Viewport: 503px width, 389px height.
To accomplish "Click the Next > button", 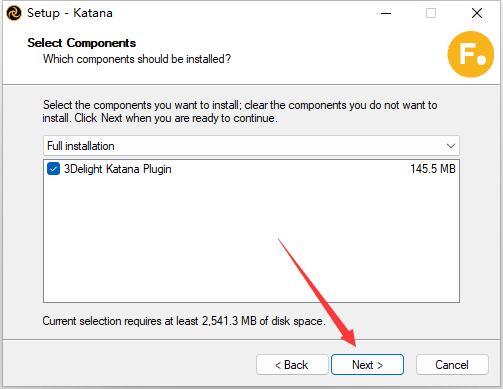I will [x=367, y=365].
